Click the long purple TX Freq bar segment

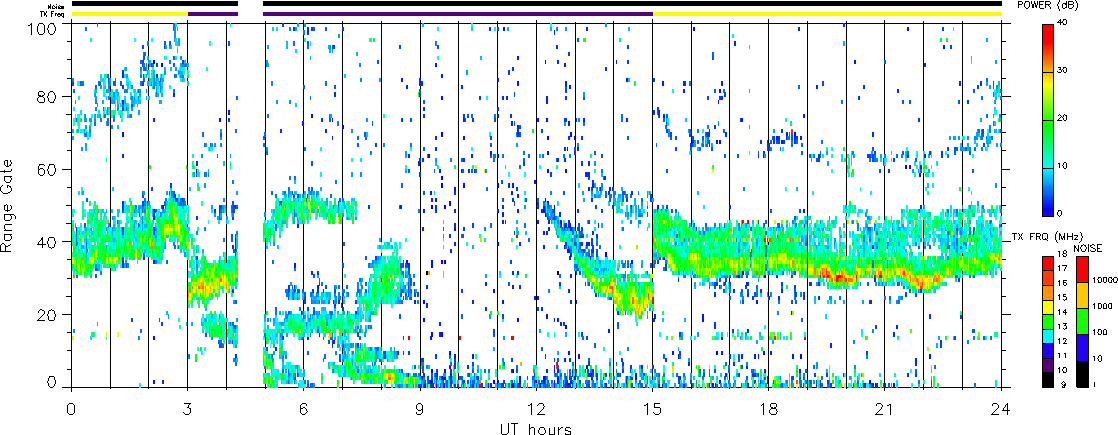point(458,14)
